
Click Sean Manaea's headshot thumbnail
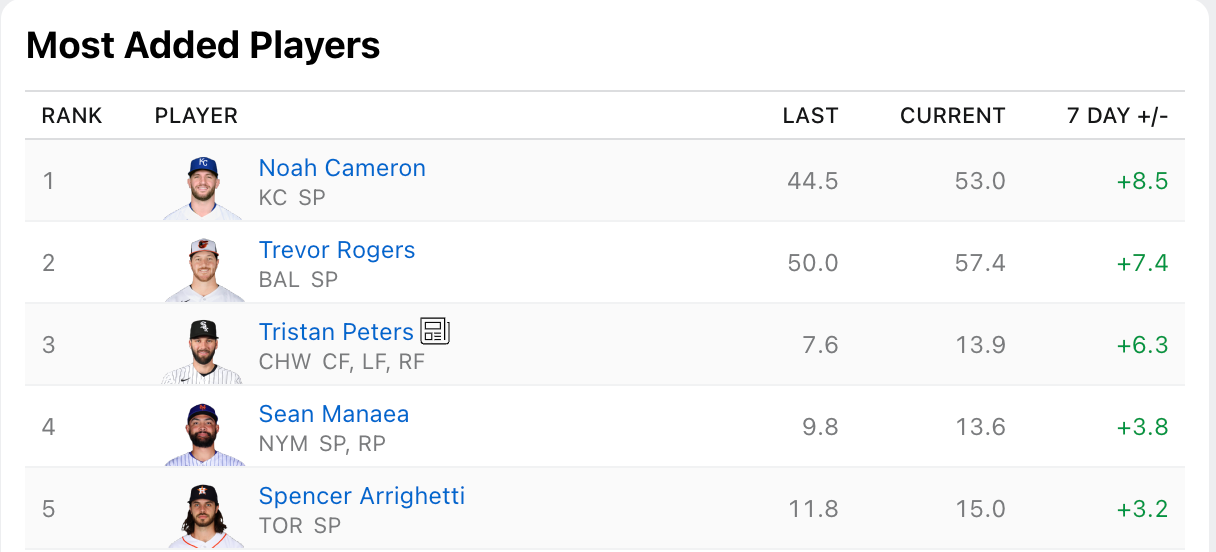[203, 433]
